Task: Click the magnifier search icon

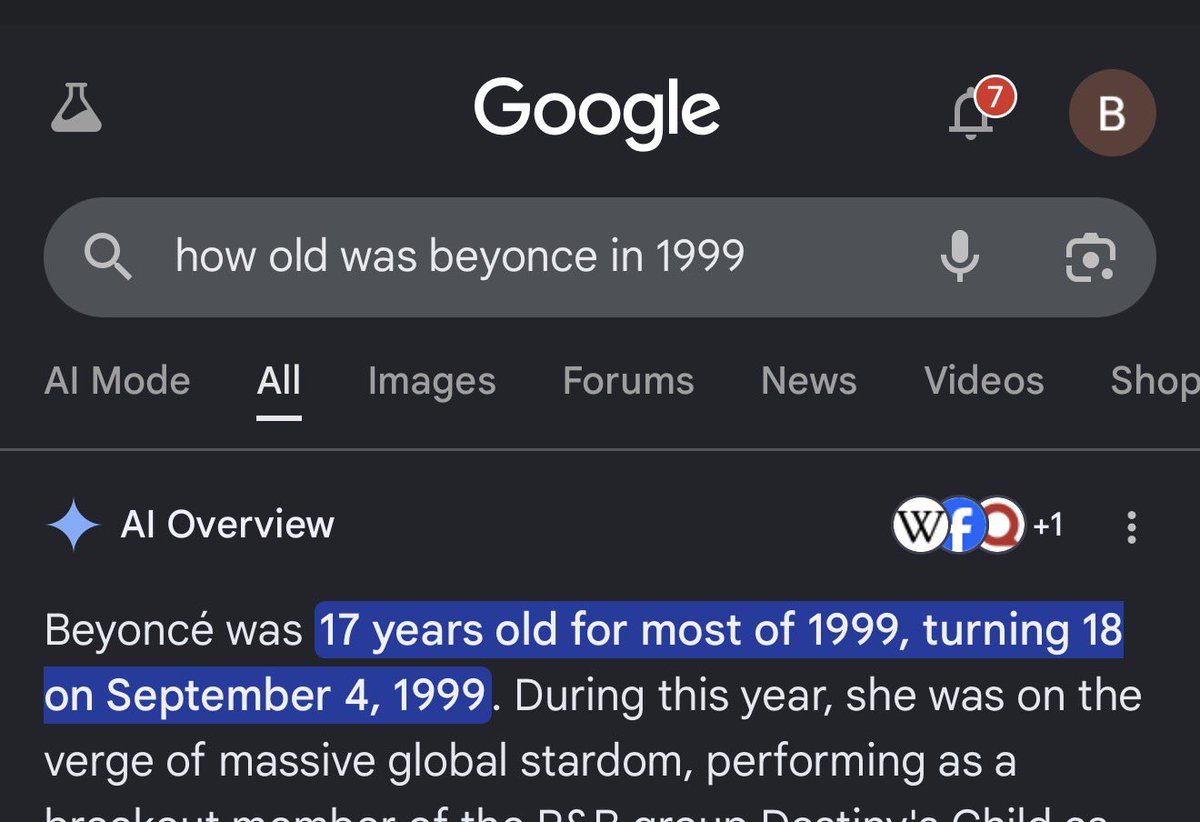Action: pyautogui.click(x=107, y=256)
